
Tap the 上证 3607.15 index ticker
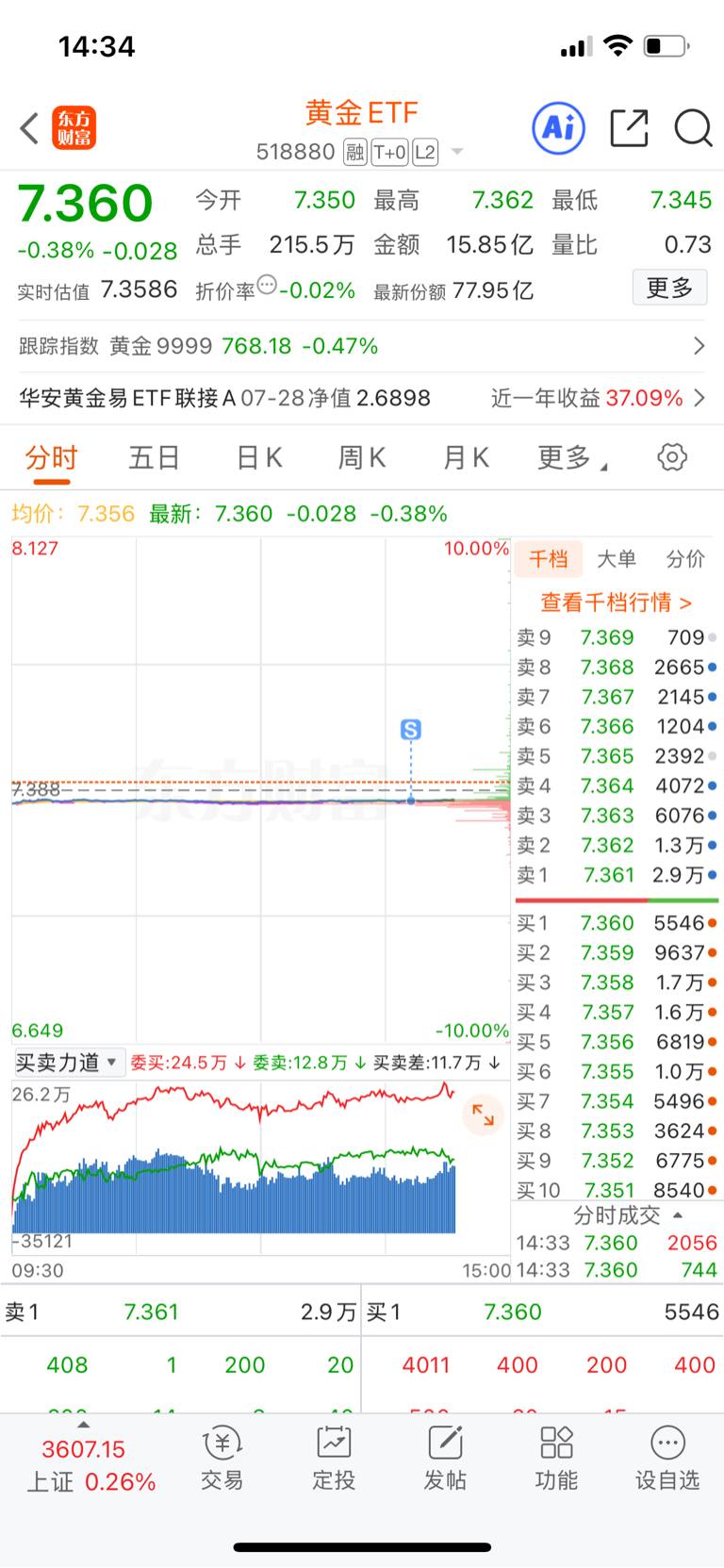coord(90,1465)
